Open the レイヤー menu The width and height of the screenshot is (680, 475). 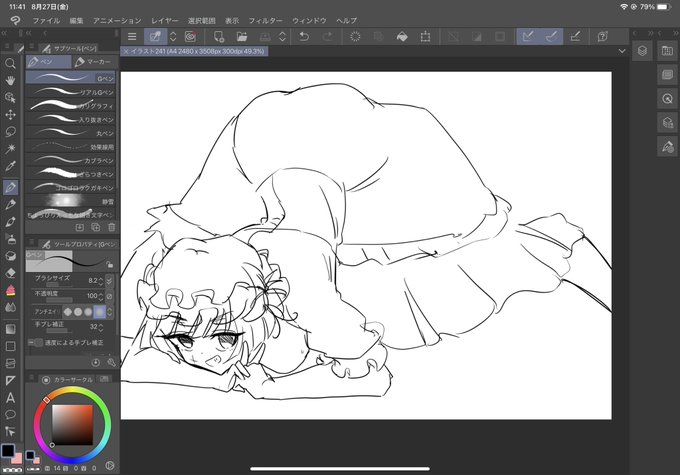(x=165, y=20)
